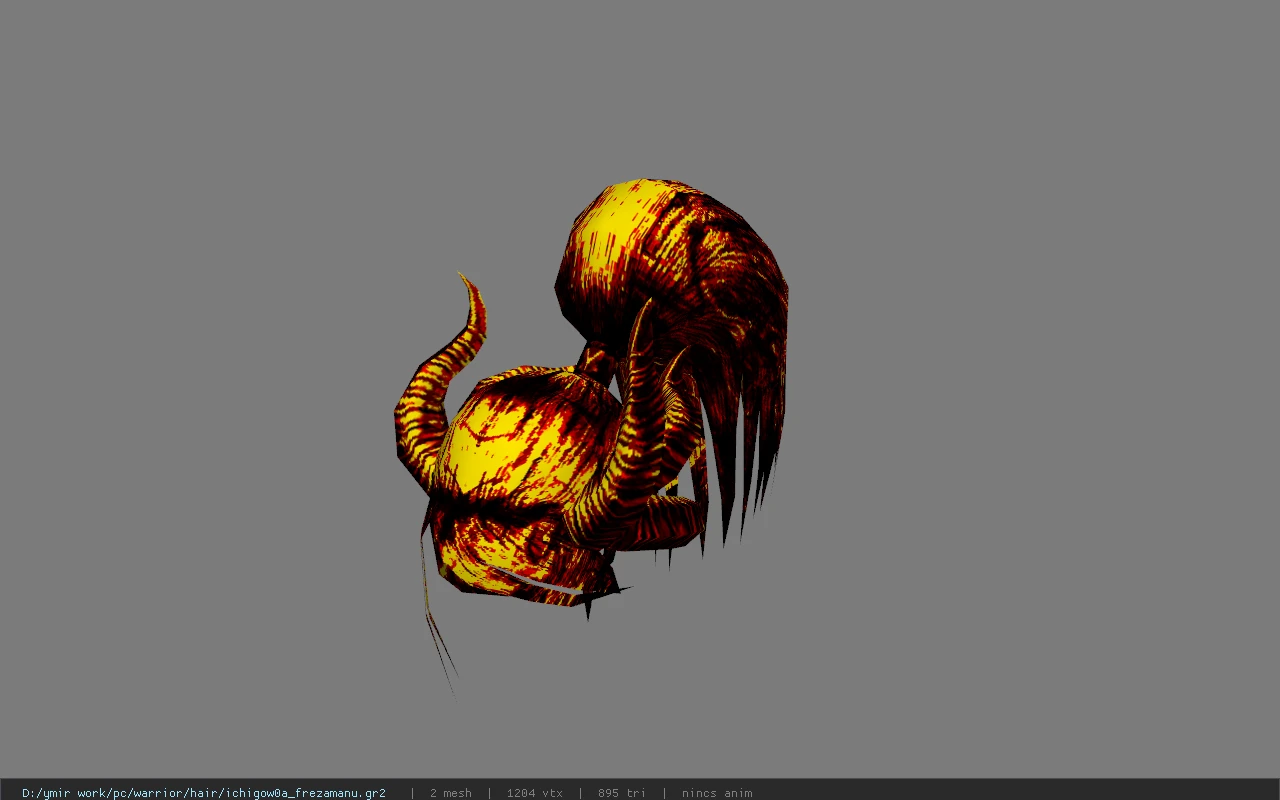This screenshot has height=800, width=1280.
Task: Click the "nincs anim" animation status
Action: point(717,793)
